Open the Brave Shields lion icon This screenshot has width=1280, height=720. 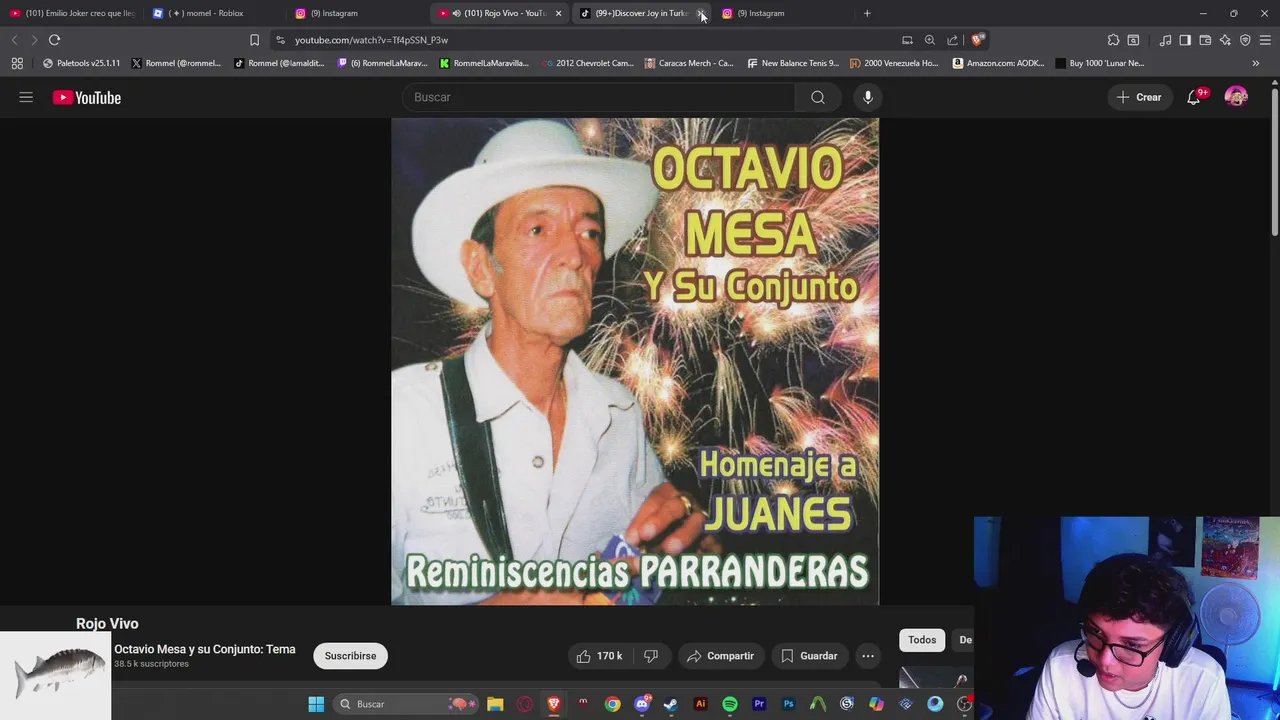pos(977,40)
